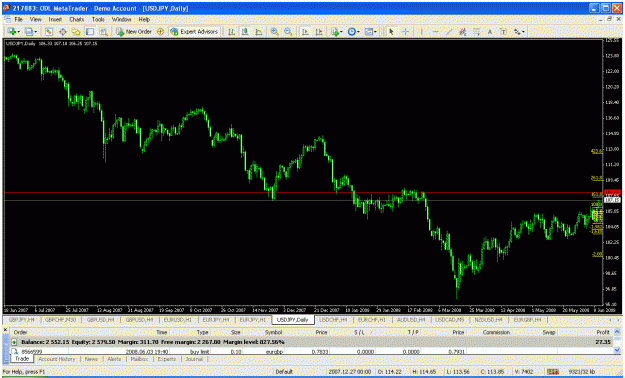Open the Insert menu
This screenshot has width=625, height=378.
click(55, 19)
